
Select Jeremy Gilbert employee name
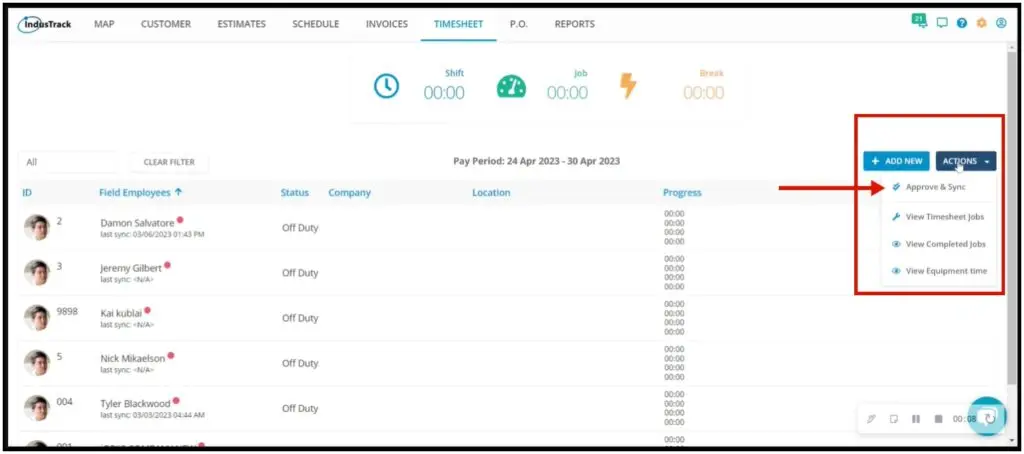click(x=131, y=268)
